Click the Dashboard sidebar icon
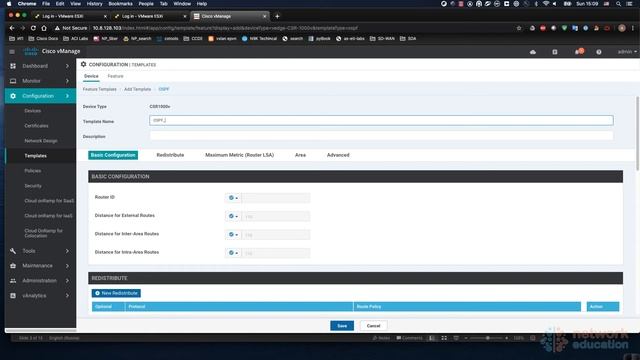This screenshot has width=640, height=360. pos(13,66)
